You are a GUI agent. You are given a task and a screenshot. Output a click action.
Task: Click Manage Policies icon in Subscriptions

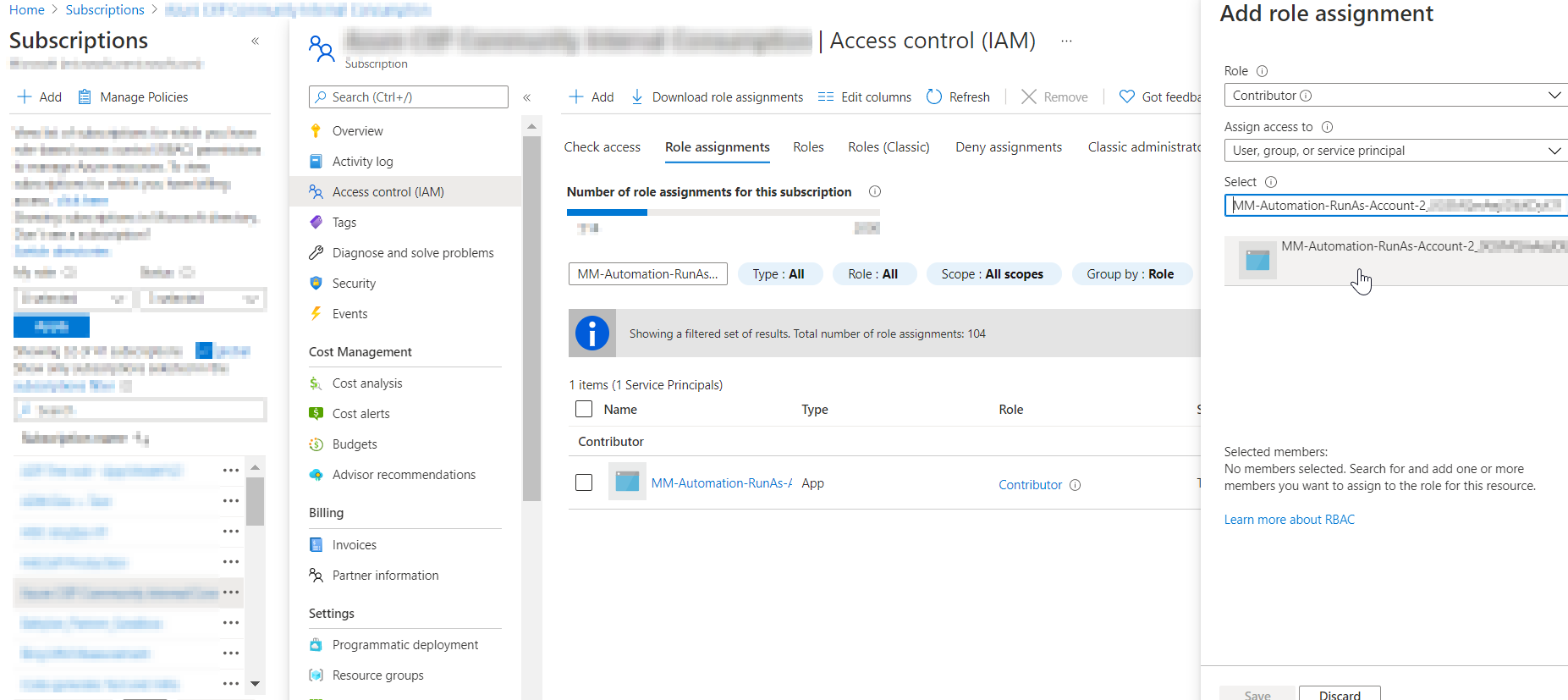[x=85, y=96]
